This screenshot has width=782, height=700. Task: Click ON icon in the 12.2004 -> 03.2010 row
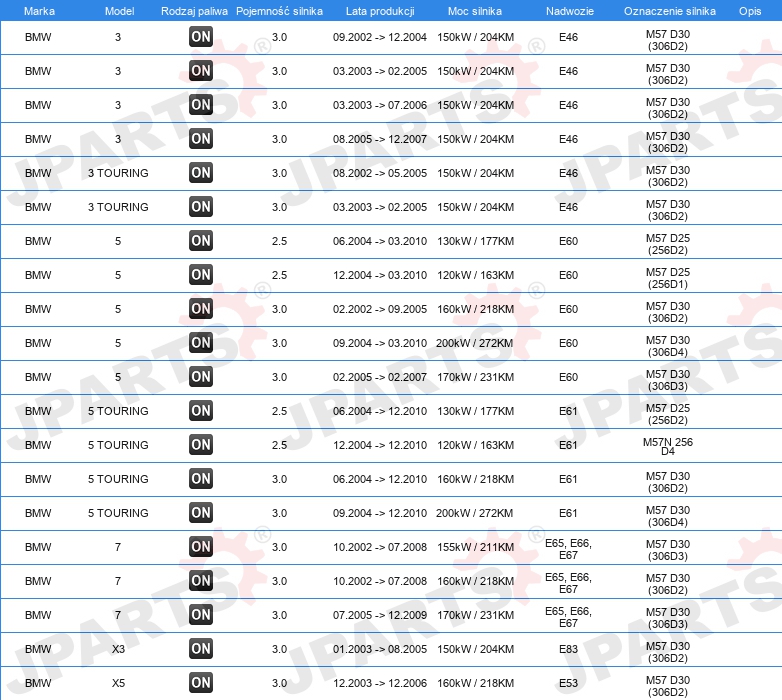pos(201,275)
